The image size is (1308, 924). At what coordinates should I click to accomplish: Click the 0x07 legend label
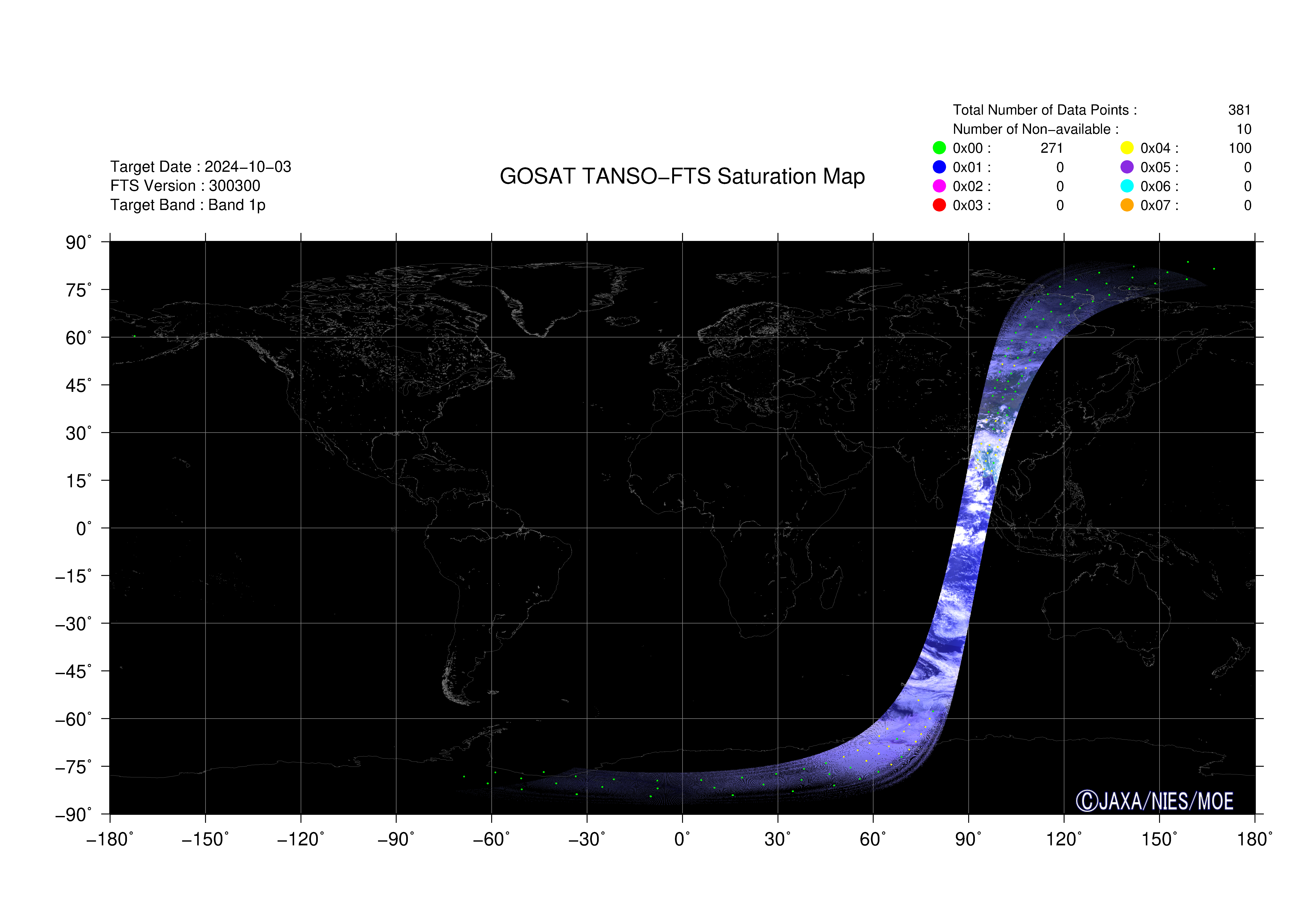(1159, 206)
